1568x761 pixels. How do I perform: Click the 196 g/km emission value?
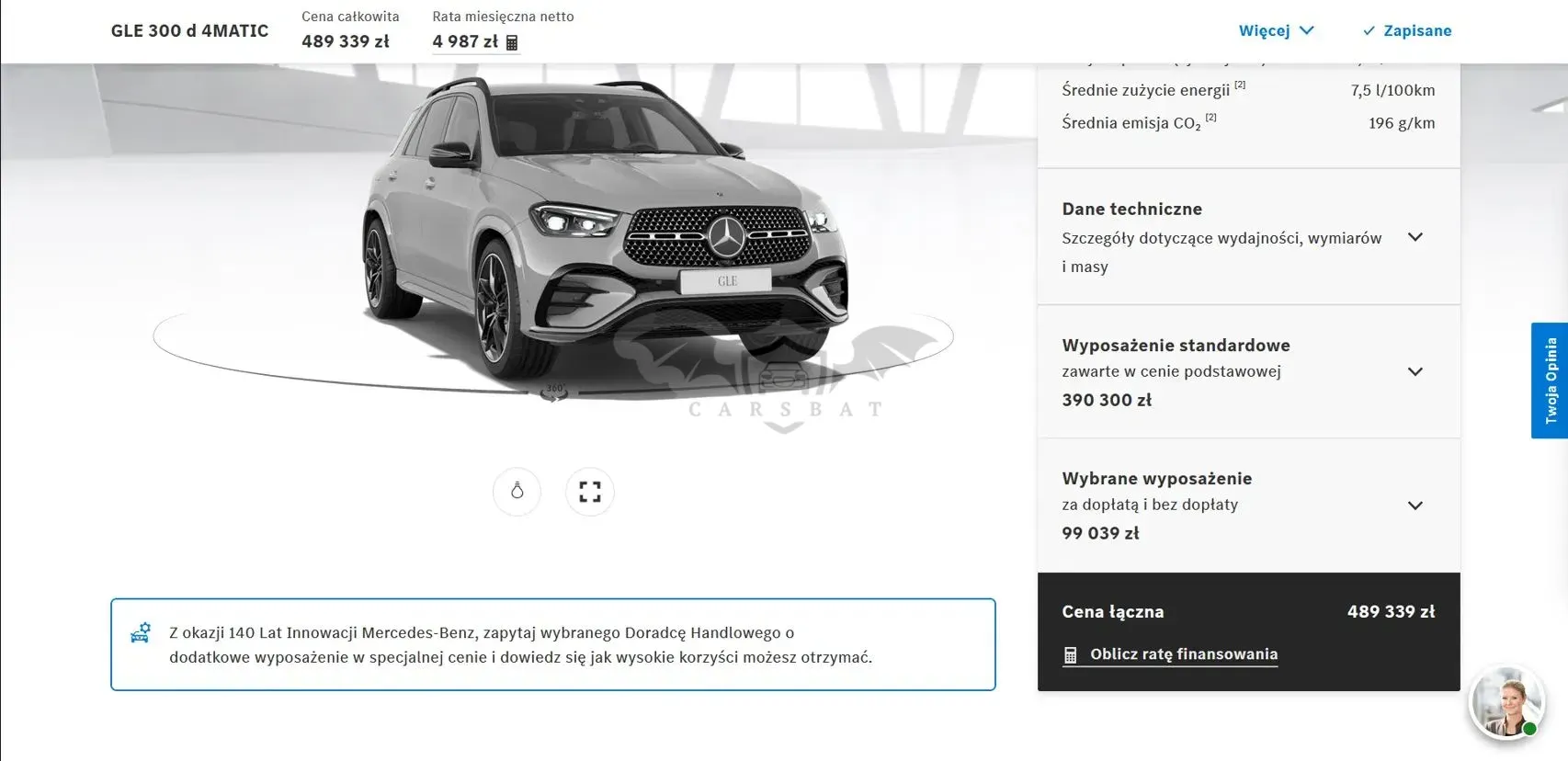1402,123
